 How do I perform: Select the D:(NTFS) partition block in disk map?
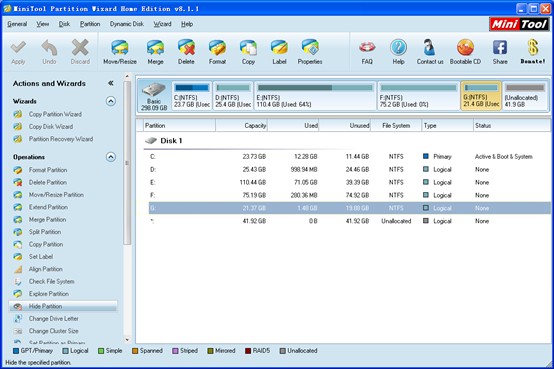click(x=233, y=96)
